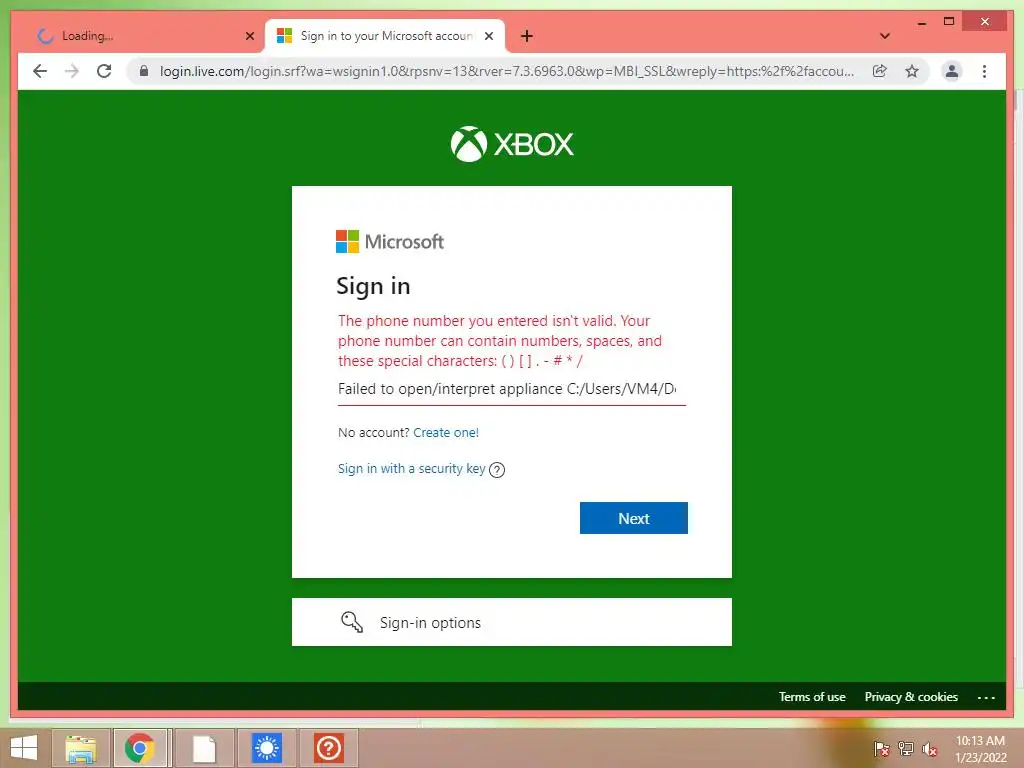Open a new tab with the plus button
1024x768 pixels.
(x=526, y=36)
